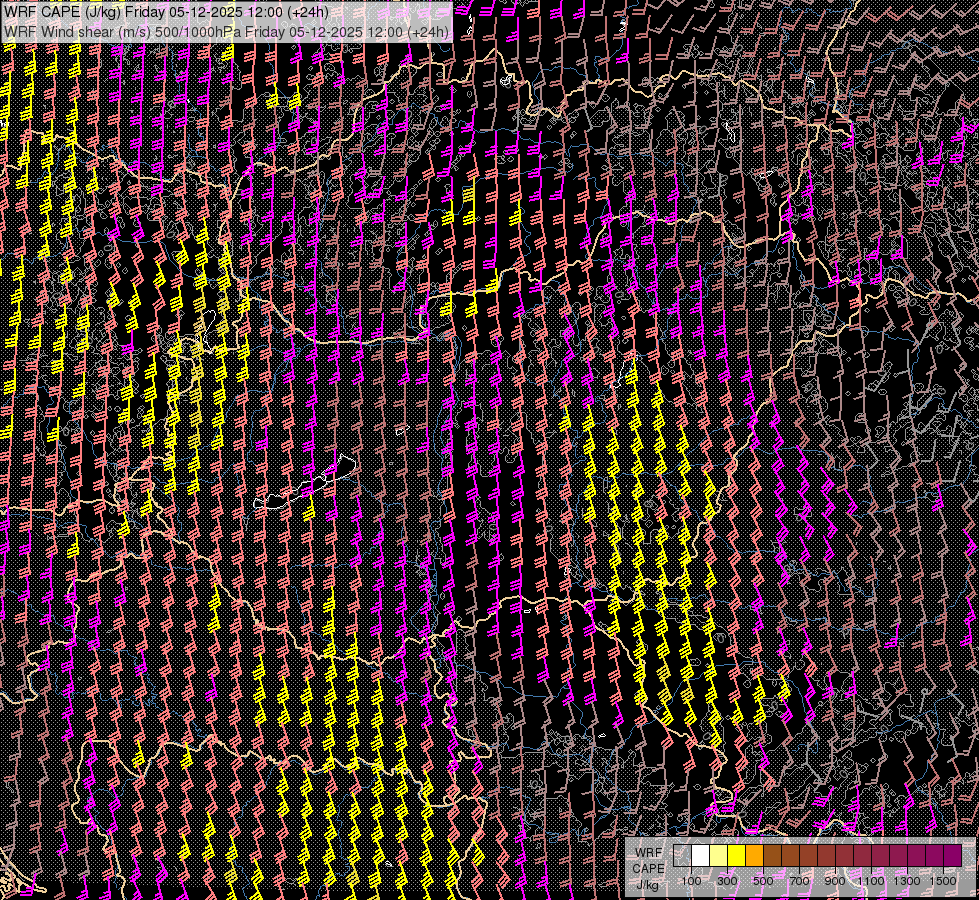Click the orange CAPE legend swatch
The height and width of the screenshot is (900, 979).
click(x=754, y=856)
